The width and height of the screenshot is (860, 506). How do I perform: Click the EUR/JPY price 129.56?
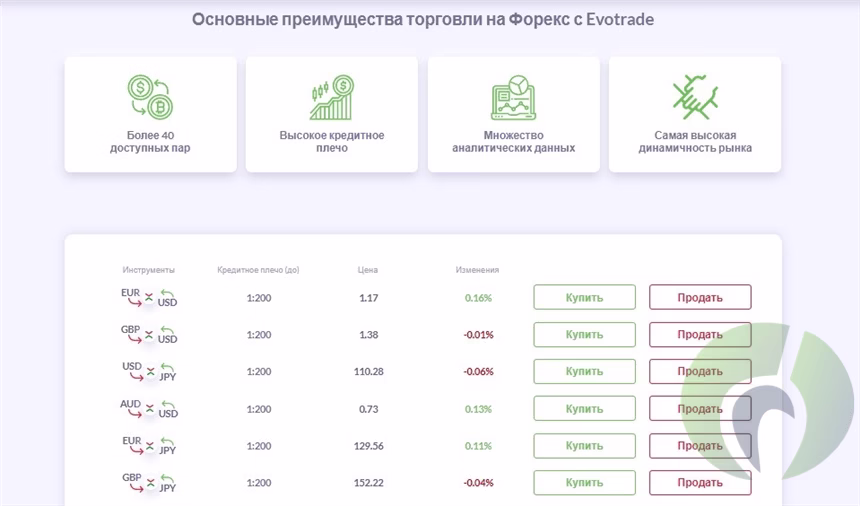click(x=369, y=446)
